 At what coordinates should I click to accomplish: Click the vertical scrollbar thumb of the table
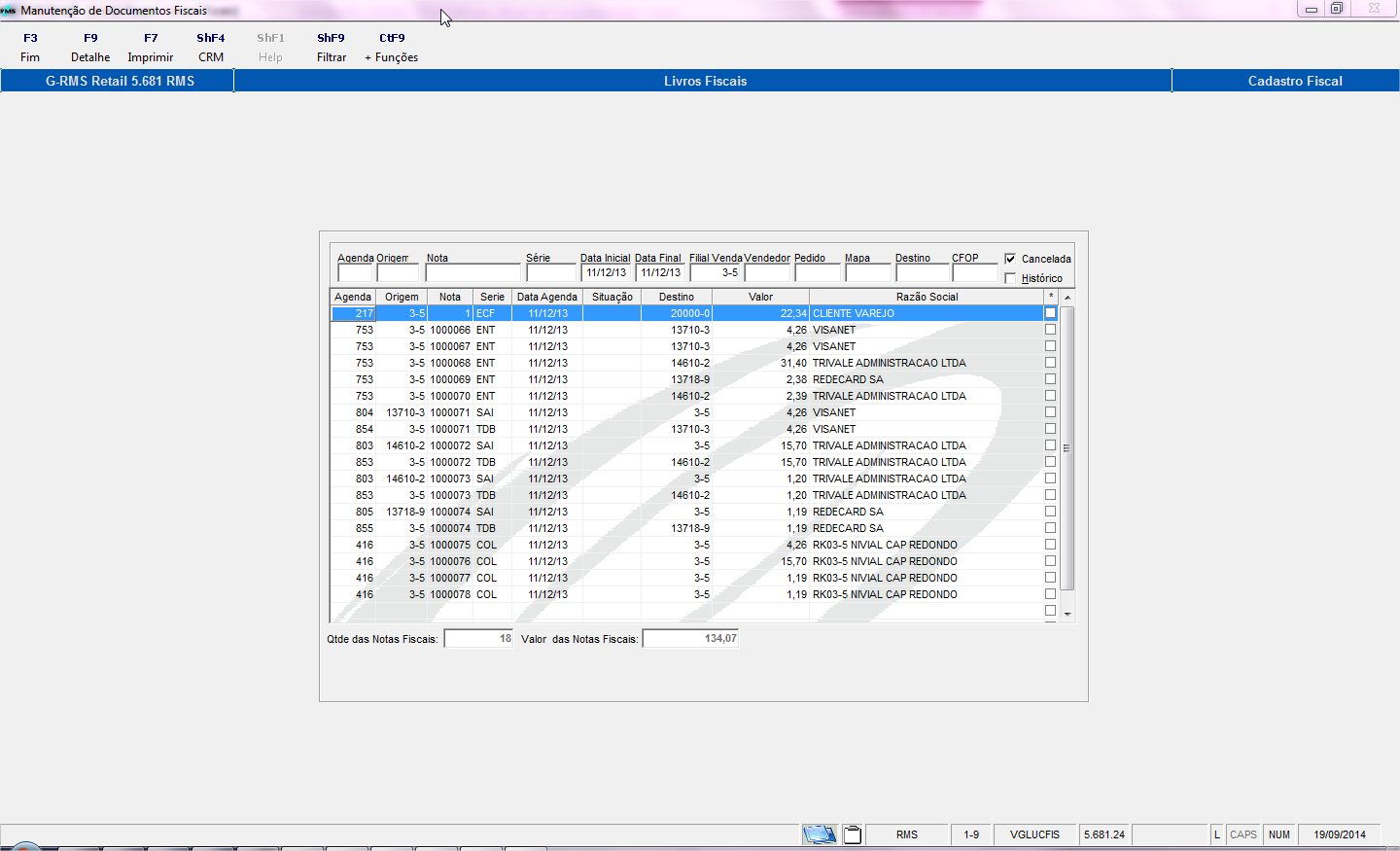point(1067,448)
